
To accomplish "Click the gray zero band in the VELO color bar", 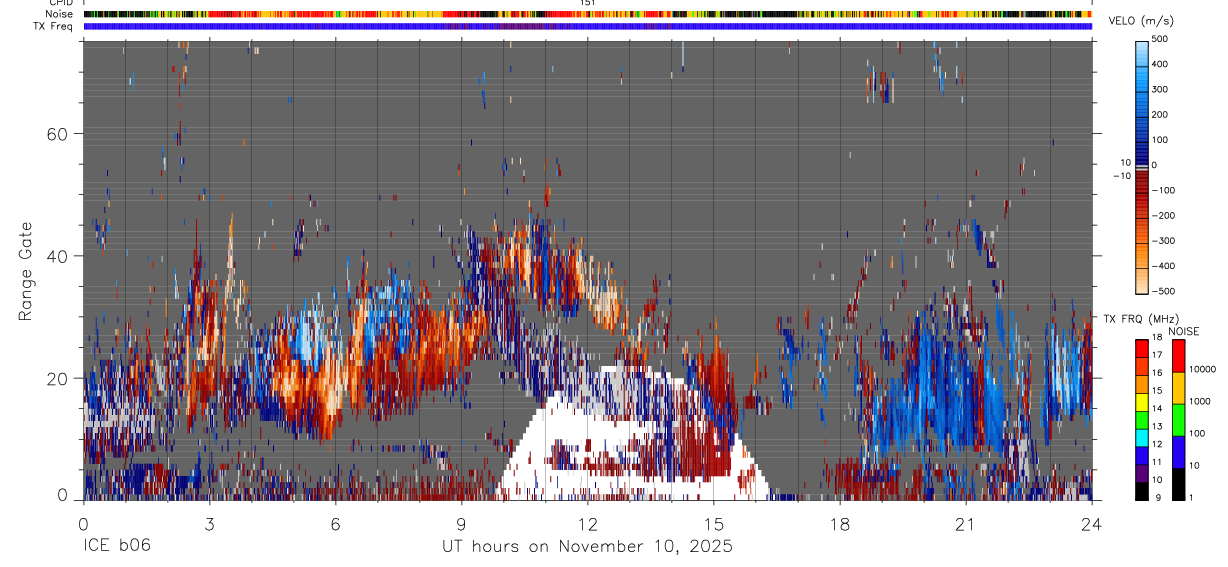I will pos(1142,166).
